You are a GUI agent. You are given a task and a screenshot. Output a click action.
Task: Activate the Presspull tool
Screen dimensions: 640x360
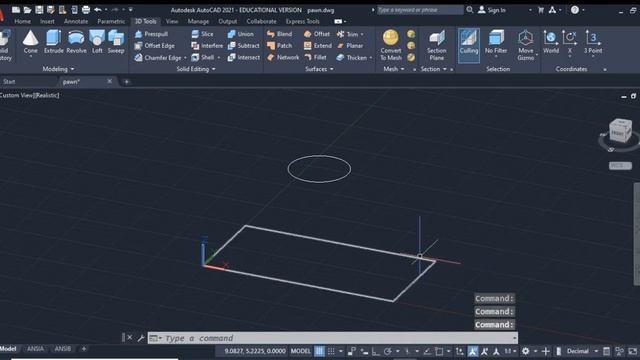click(x=151, y=34)
